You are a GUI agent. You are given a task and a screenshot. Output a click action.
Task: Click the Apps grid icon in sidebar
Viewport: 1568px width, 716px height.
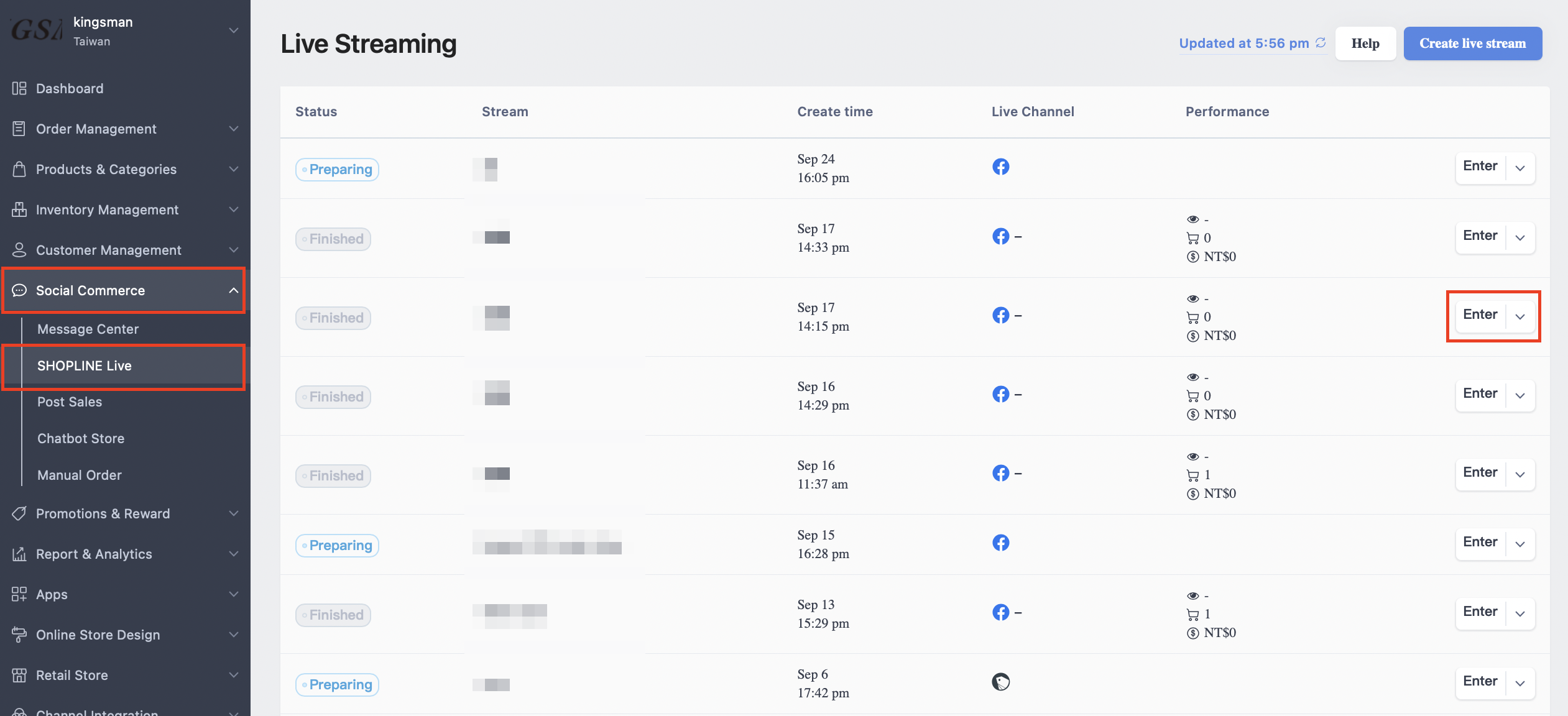19,594
